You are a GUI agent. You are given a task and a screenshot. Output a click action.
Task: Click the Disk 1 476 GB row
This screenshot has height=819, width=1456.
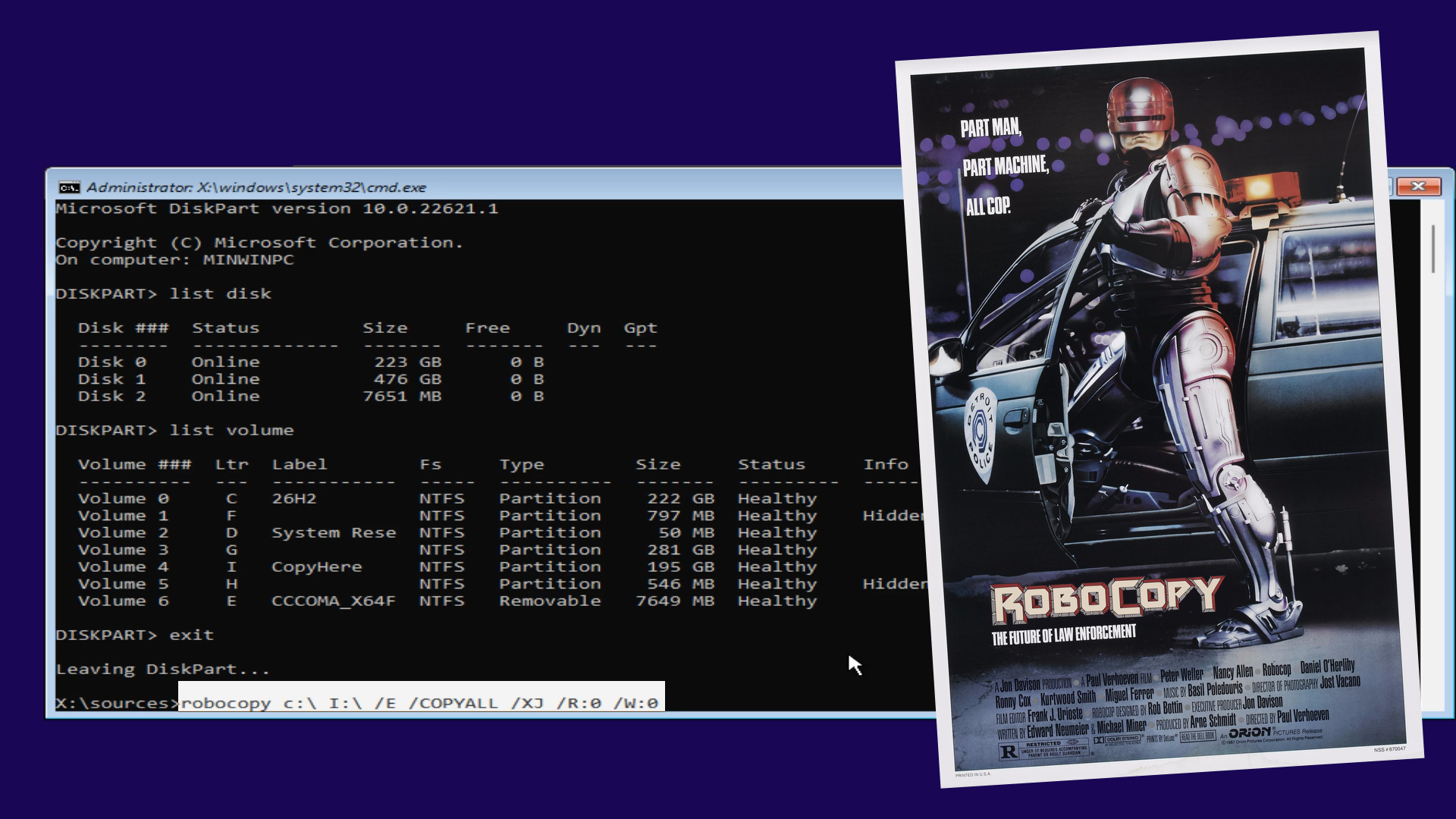tap(311, 378)
